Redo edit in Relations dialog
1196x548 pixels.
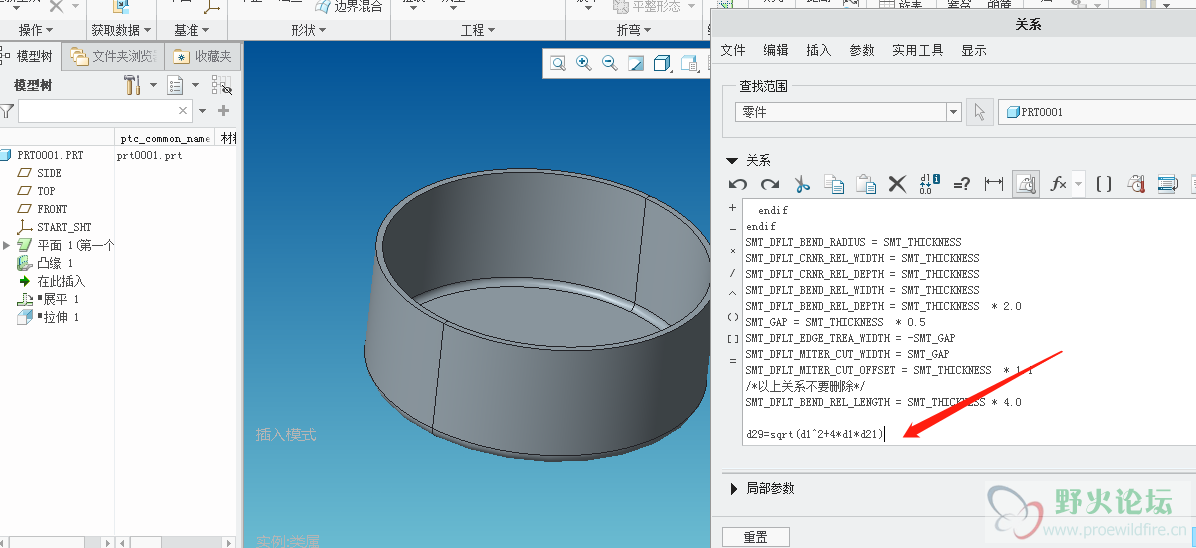tap(770, 184)
